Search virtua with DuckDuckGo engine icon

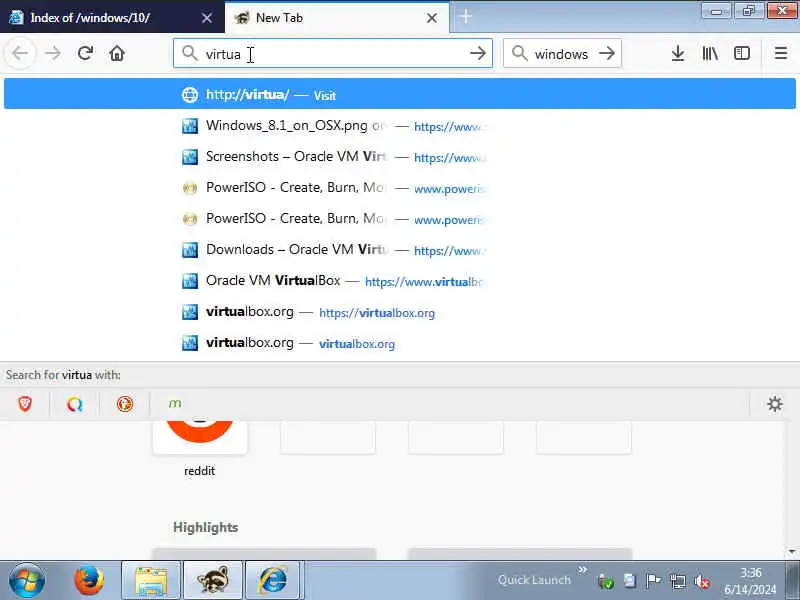click(x=124, y=404)
